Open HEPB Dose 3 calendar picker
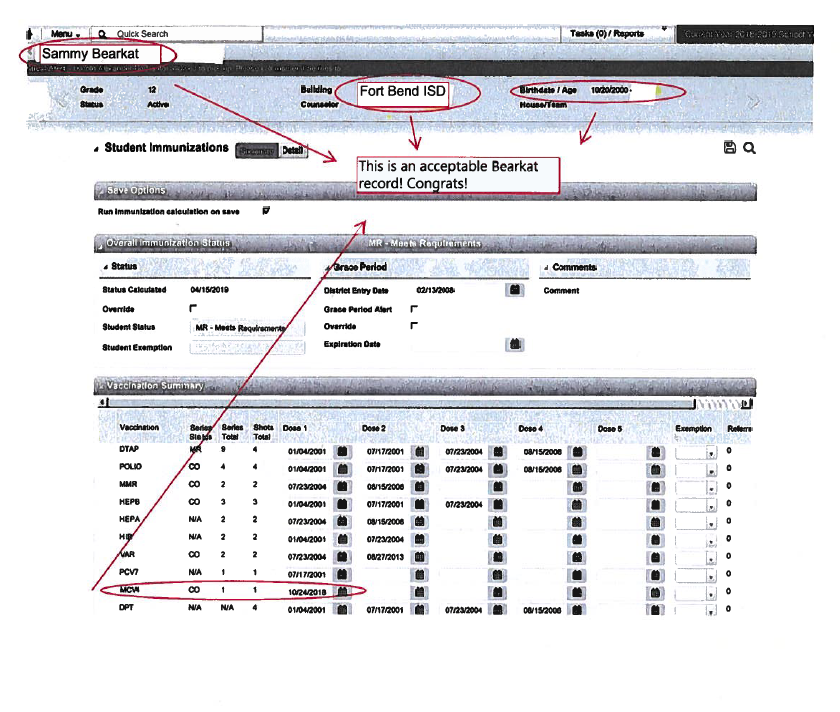840x712 pixels. 497,504
